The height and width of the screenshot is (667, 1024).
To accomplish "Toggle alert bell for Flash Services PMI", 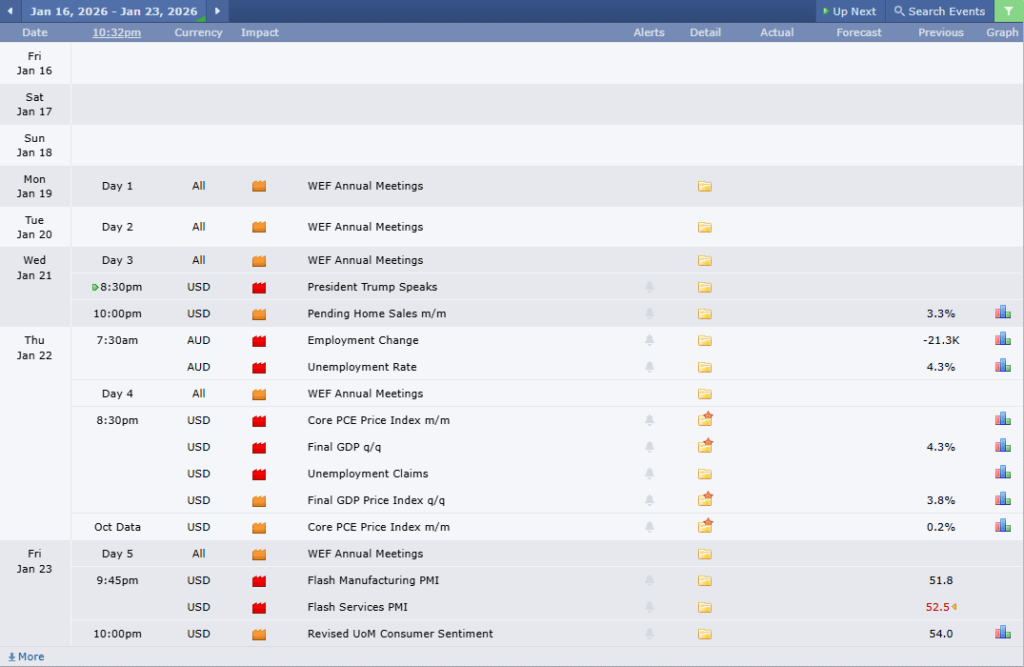I will (x=649, y=607).
